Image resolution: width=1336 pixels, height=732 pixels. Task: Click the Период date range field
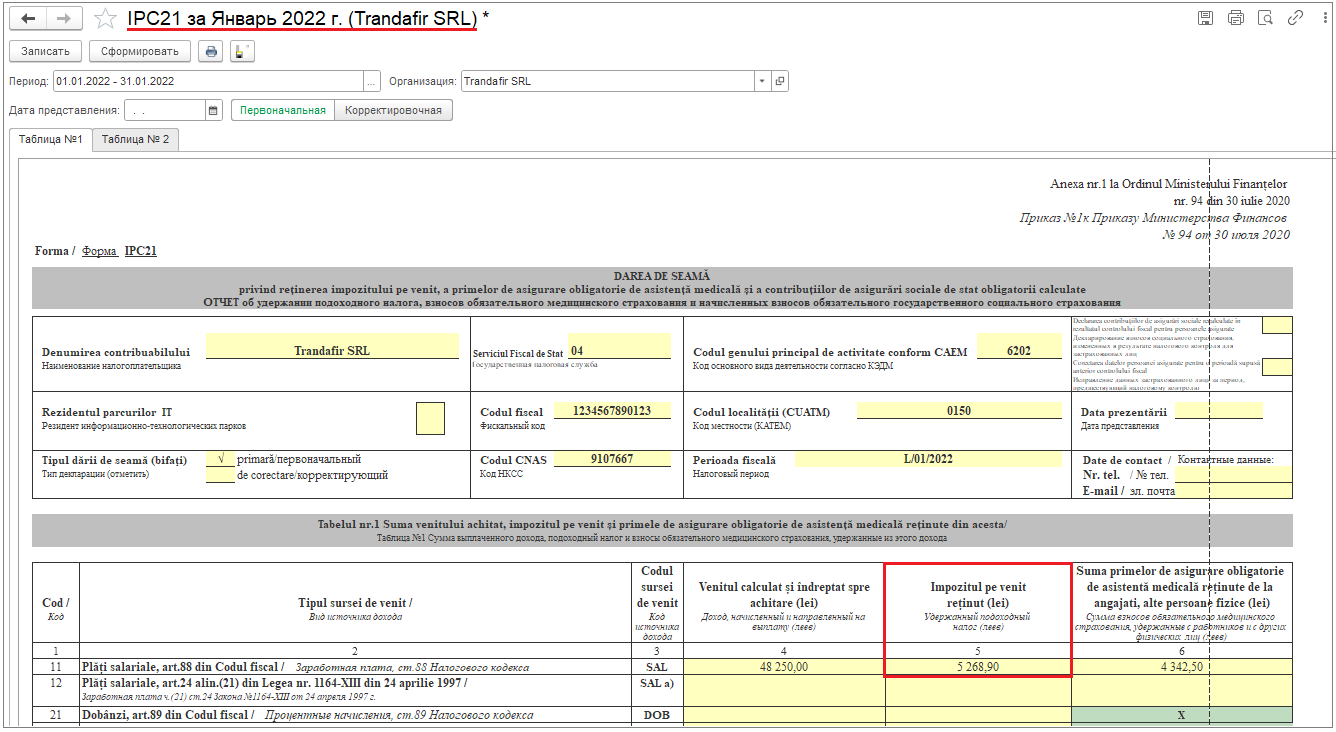tap(209, 81)
